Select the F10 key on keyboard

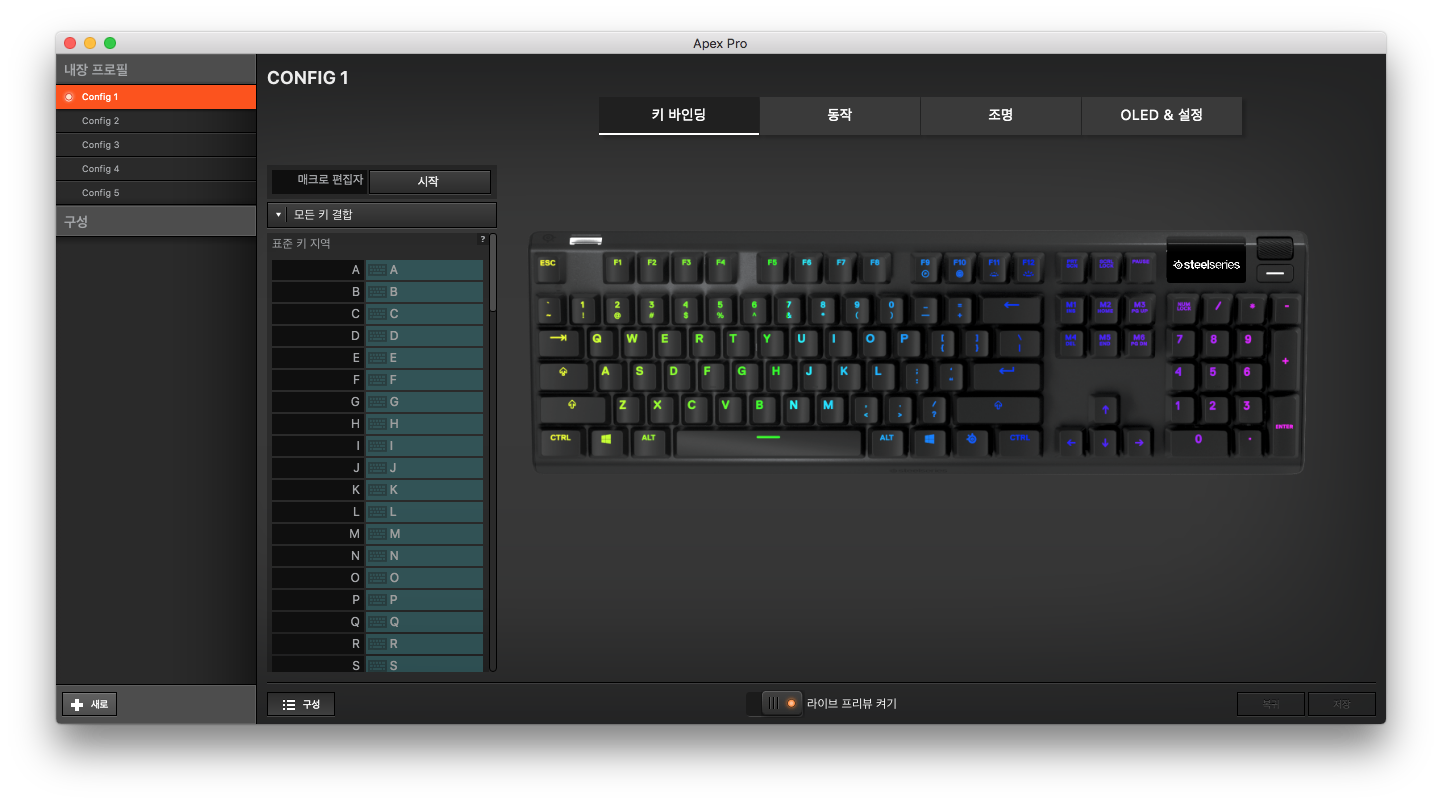coord(960,267)
